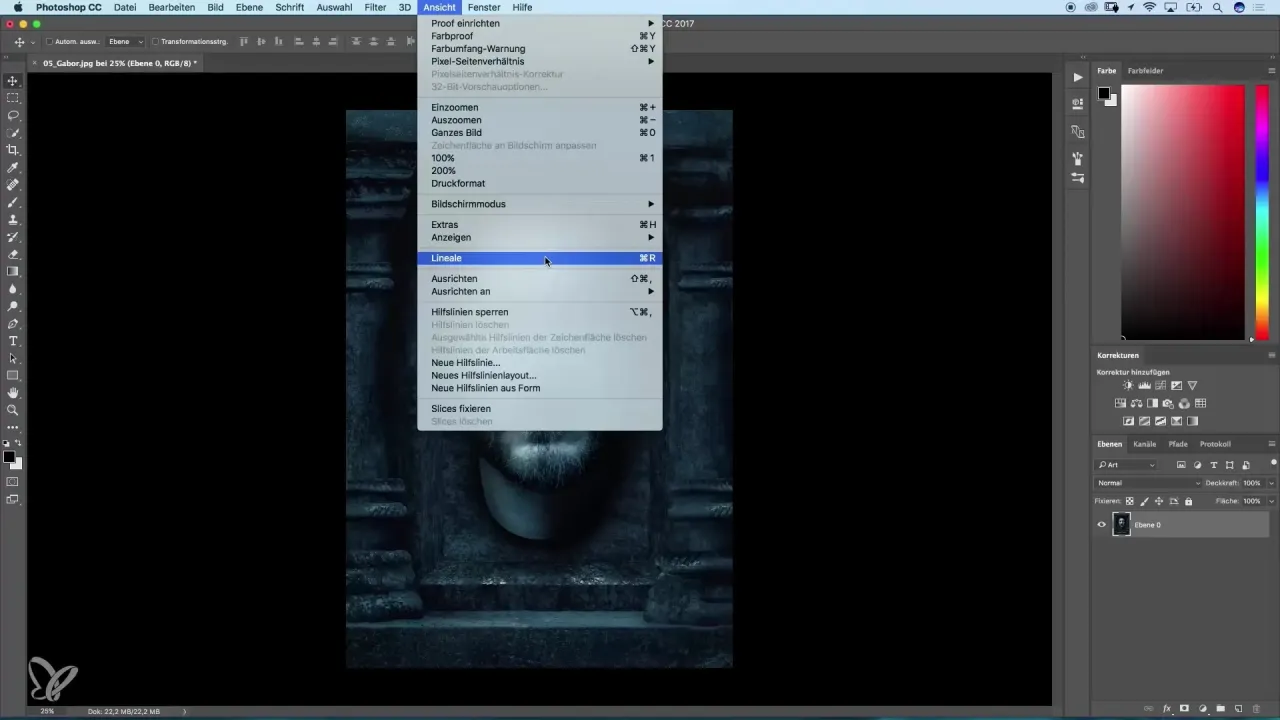Click the Ebene 0 layer thumbnail
The image size is (1280, 720).
[x=1121, y=524]
